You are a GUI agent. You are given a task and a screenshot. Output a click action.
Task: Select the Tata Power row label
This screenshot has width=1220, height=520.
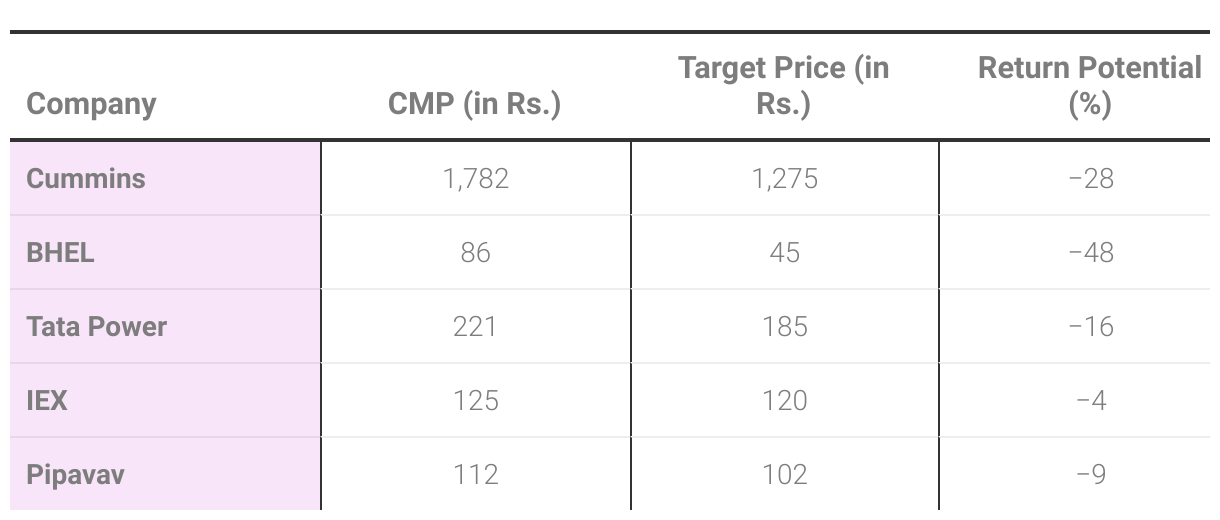coord(97,327)
